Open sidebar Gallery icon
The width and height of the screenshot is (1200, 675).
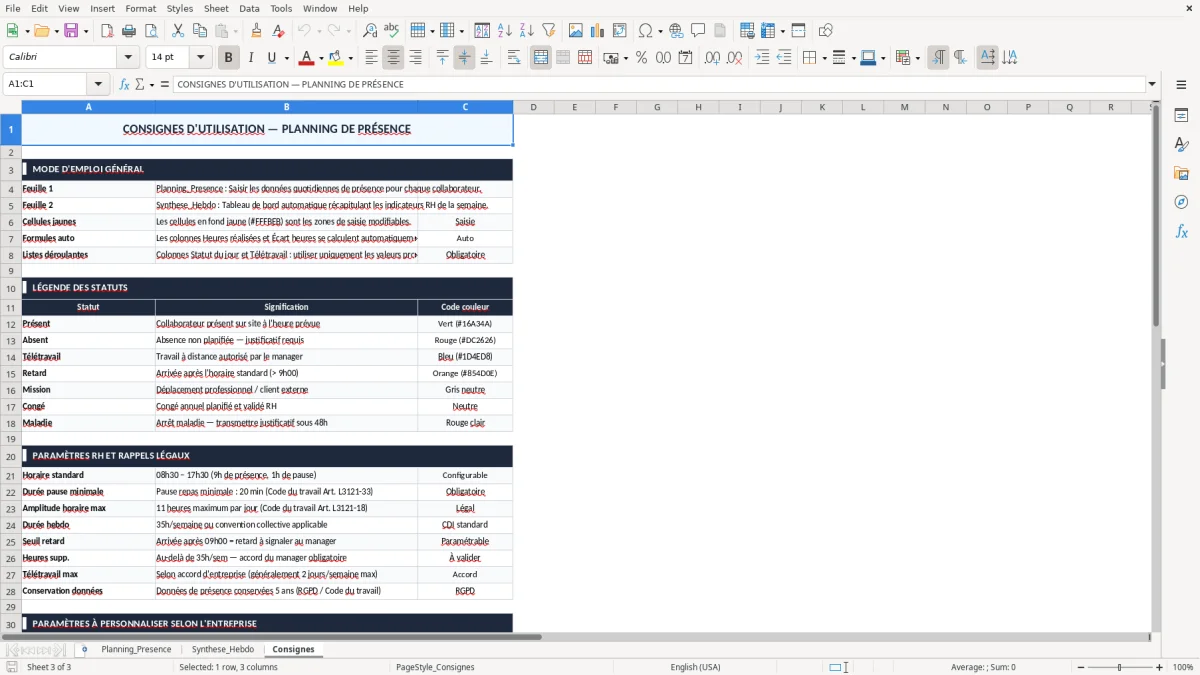1181,173
